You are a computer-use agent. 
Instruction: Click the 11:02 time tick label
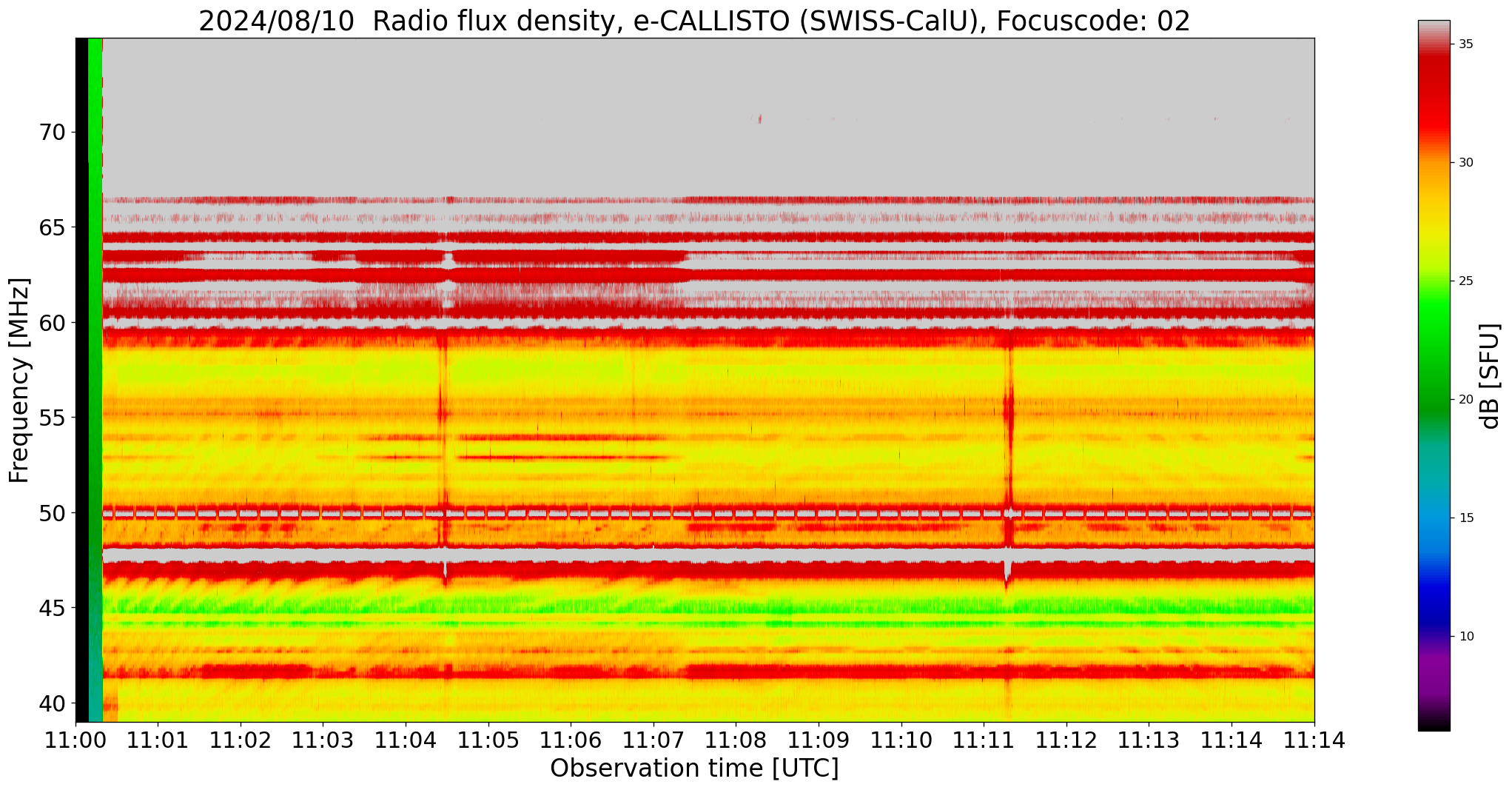pyautogui.click(x=241, y=740)
